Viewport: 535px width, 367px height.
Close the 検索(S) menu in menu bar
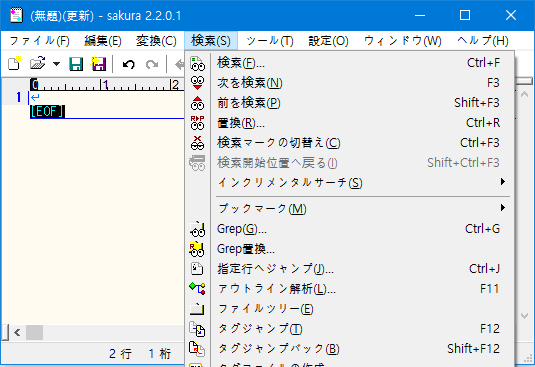pos(211,41)
